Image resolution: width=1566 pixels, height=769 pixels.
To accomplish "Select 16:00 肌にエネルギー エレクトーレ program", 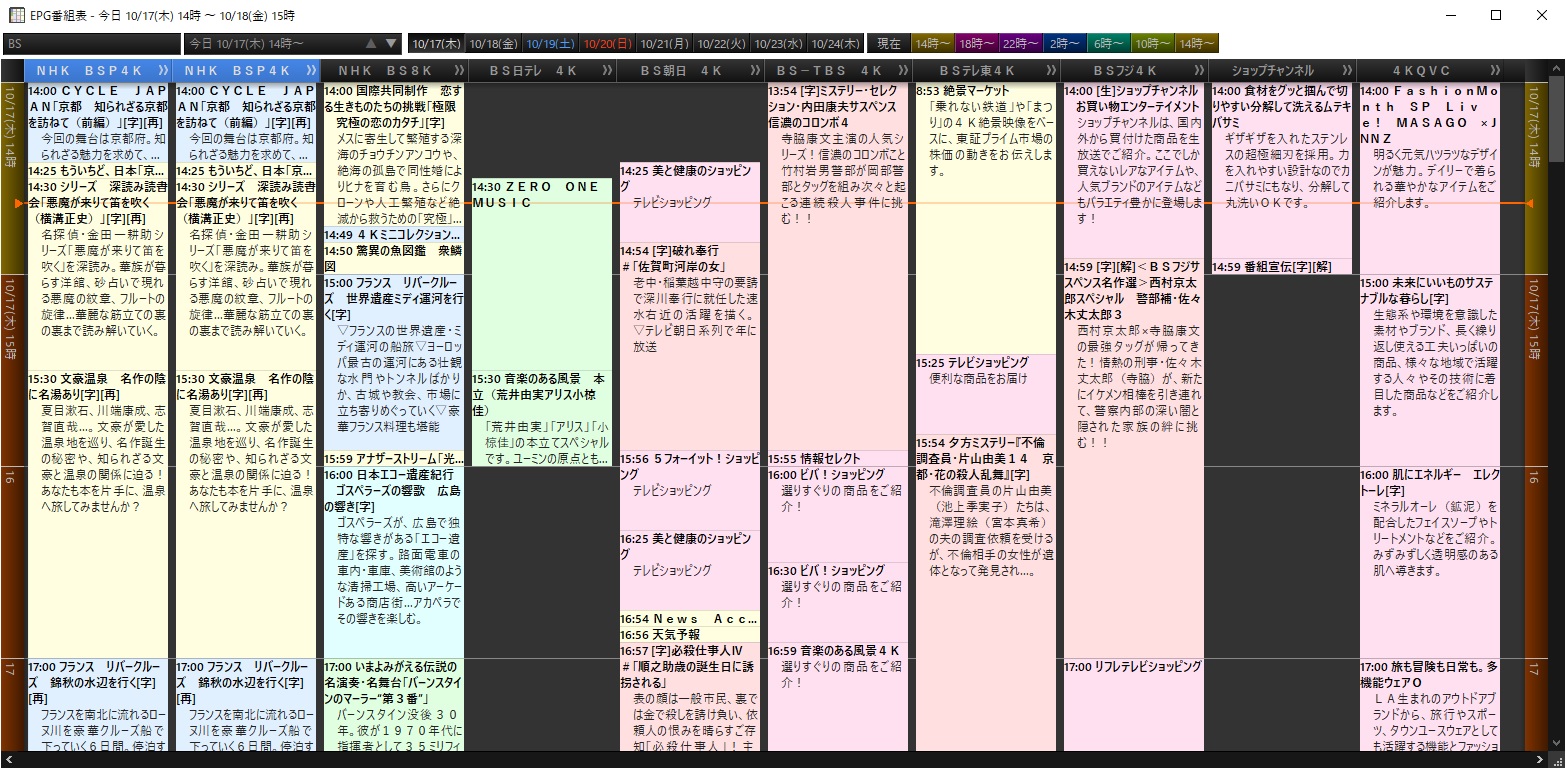I will pos(1429,562).
